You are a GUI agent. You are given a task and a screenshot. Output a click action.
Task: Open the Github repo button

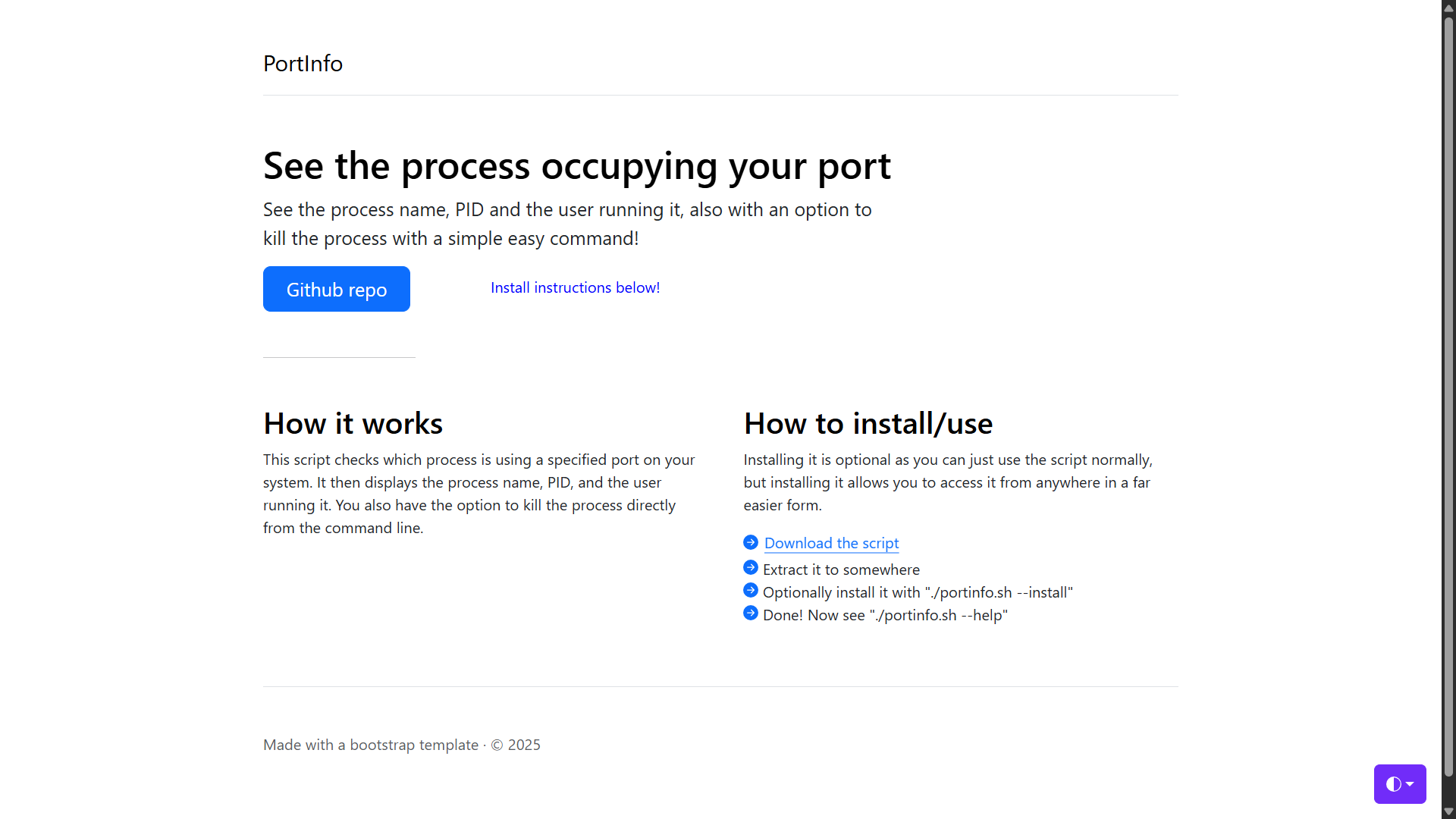(x=336, y=289)
